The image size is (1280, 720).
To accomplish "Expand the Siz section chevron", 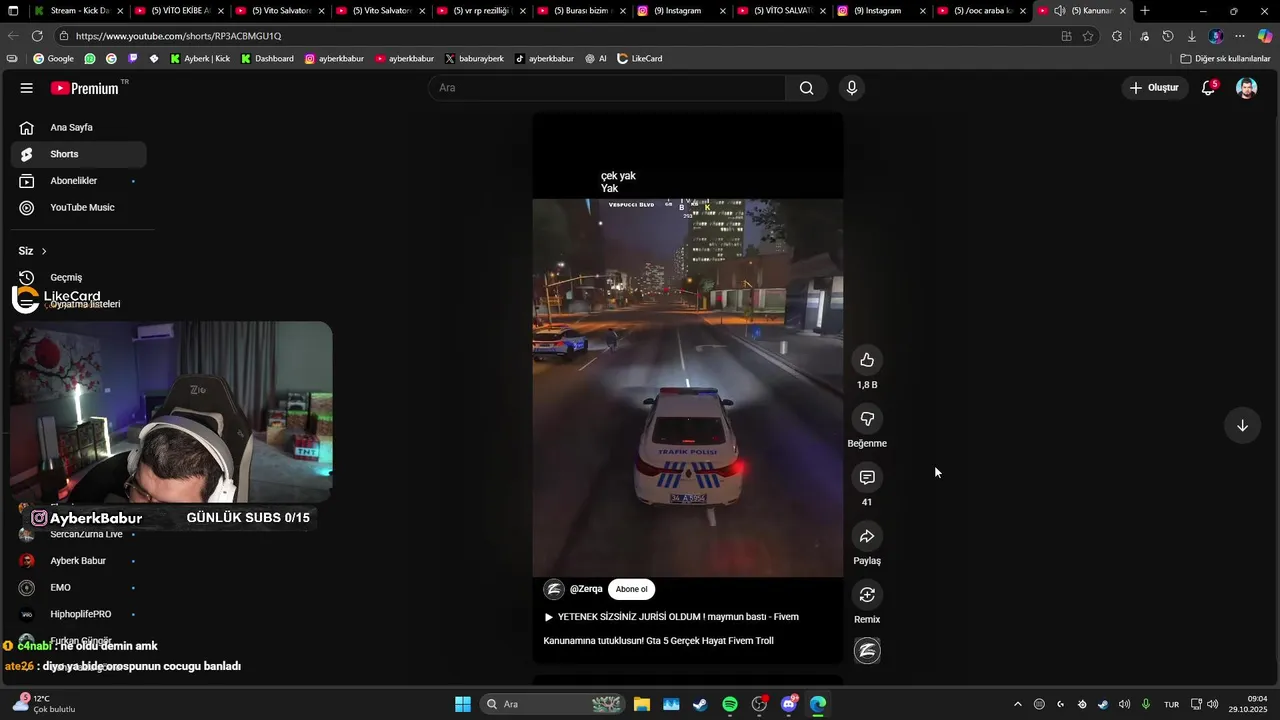I will pyautogui.click(x=44, y=251).
